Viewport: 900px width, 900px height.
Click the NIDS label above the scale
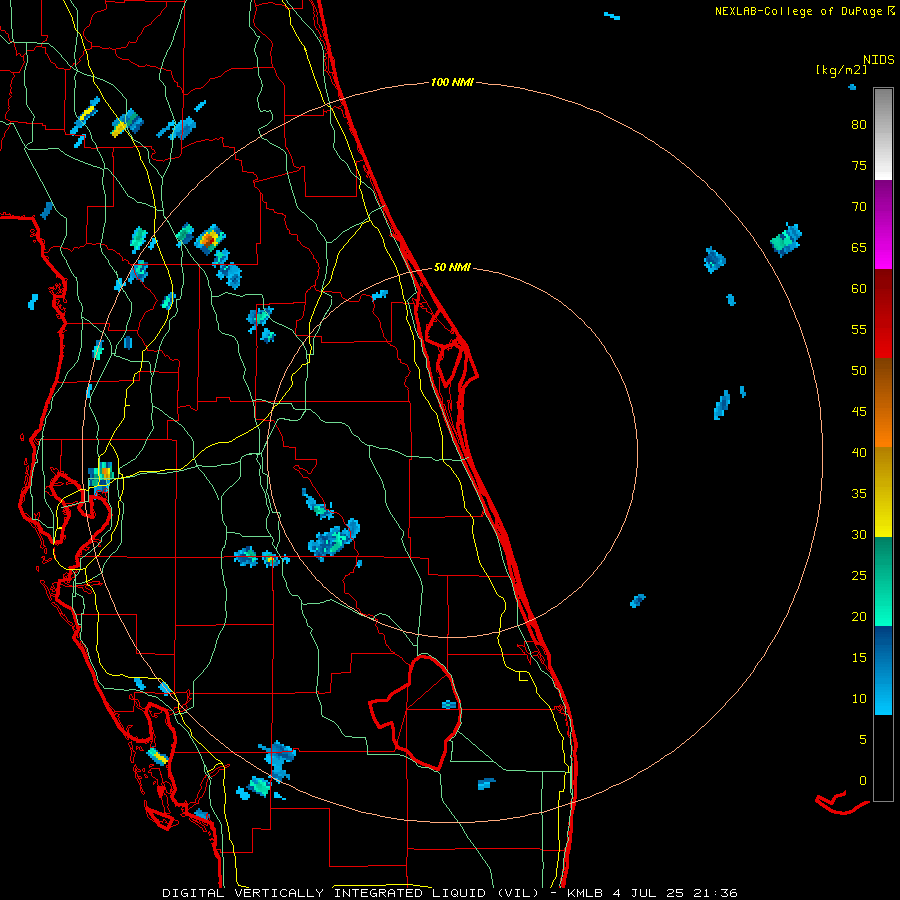879,60
